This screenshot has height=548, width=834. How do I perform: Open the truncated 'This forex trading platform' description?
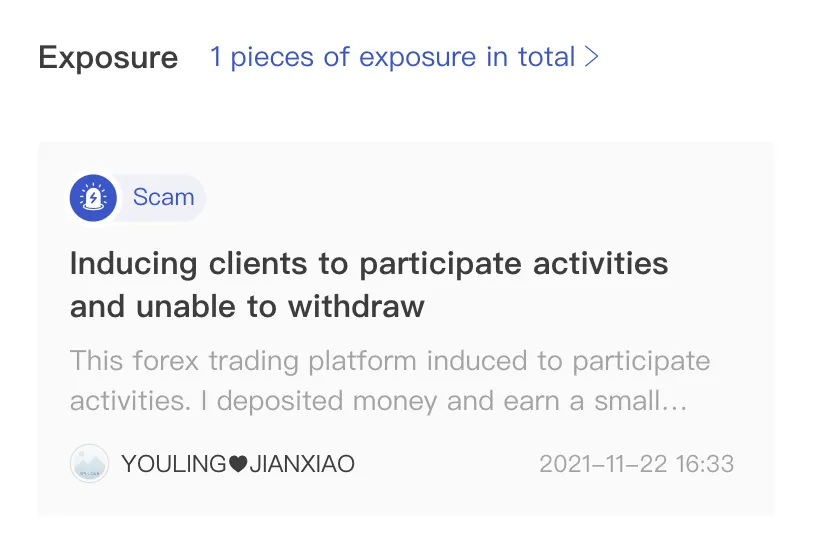[x=390, y=381]
